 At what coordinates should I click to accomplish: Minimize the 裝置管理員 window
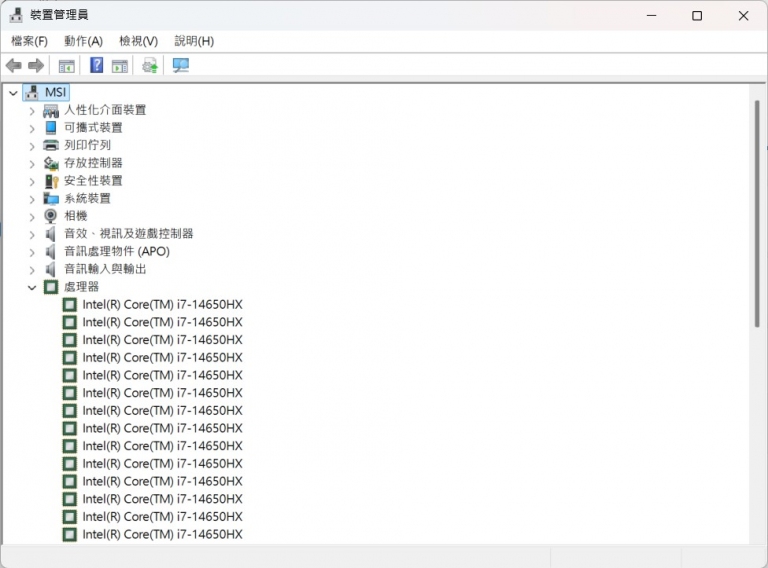(651, 16)
